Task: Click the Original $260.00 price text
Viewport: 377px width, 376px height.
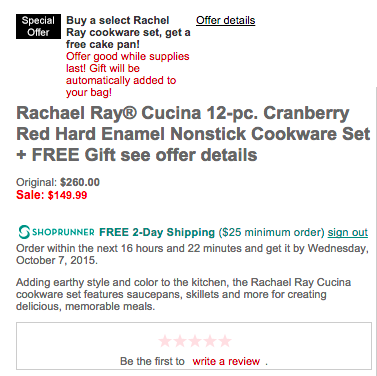Action: pyautogui.click(x=58, y=182)
